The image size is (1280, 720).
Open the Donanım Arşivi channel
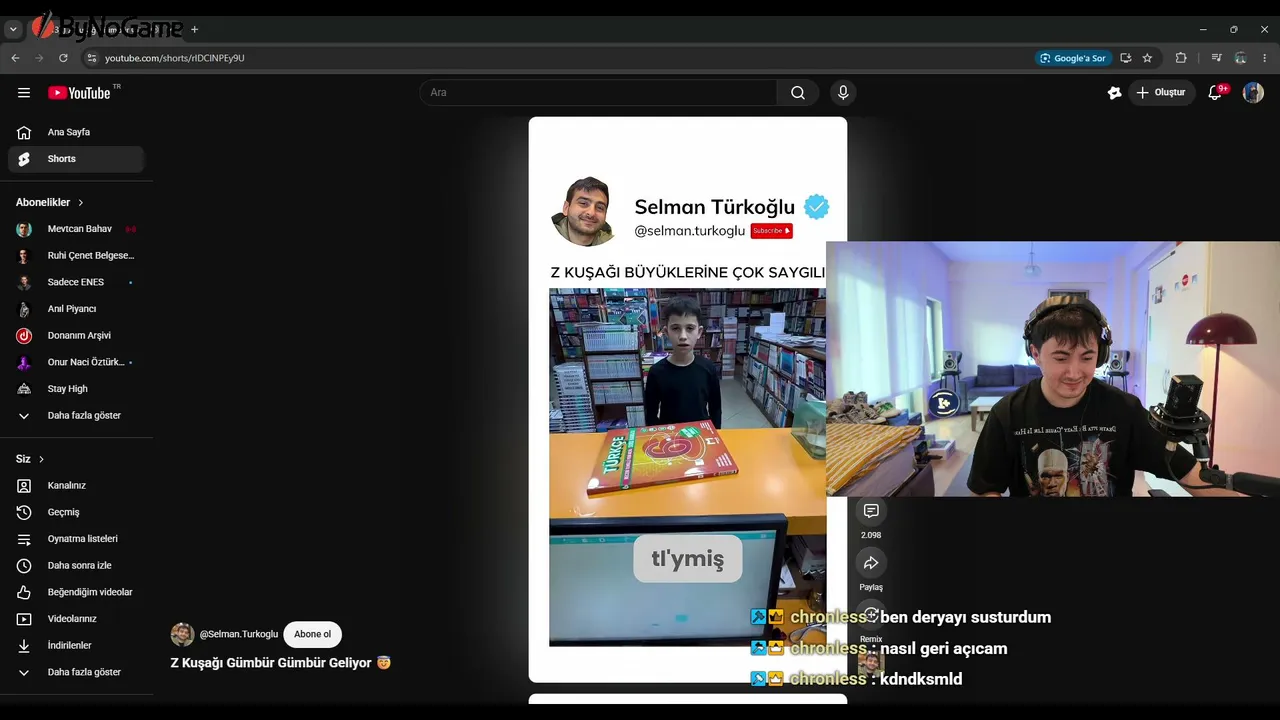pyautogui.click(x=77, y=336)
